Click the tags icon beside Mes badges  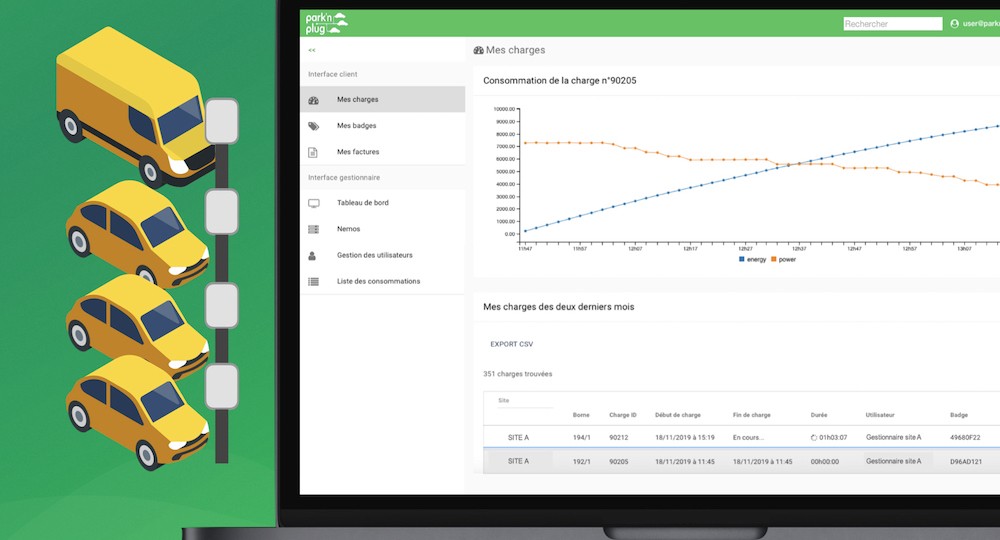(314, 126)
